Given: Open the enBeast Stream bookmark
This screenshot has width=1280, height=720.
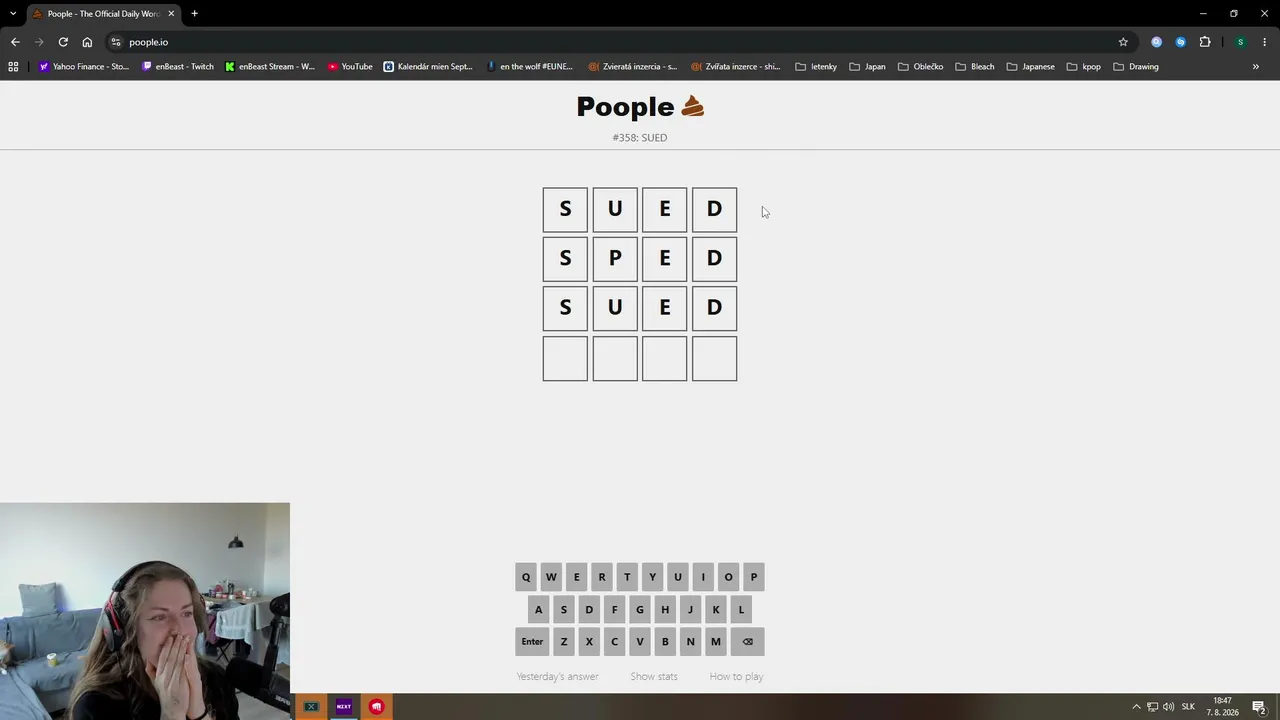Looking at the screenshot, I should [x=270, y=67].
